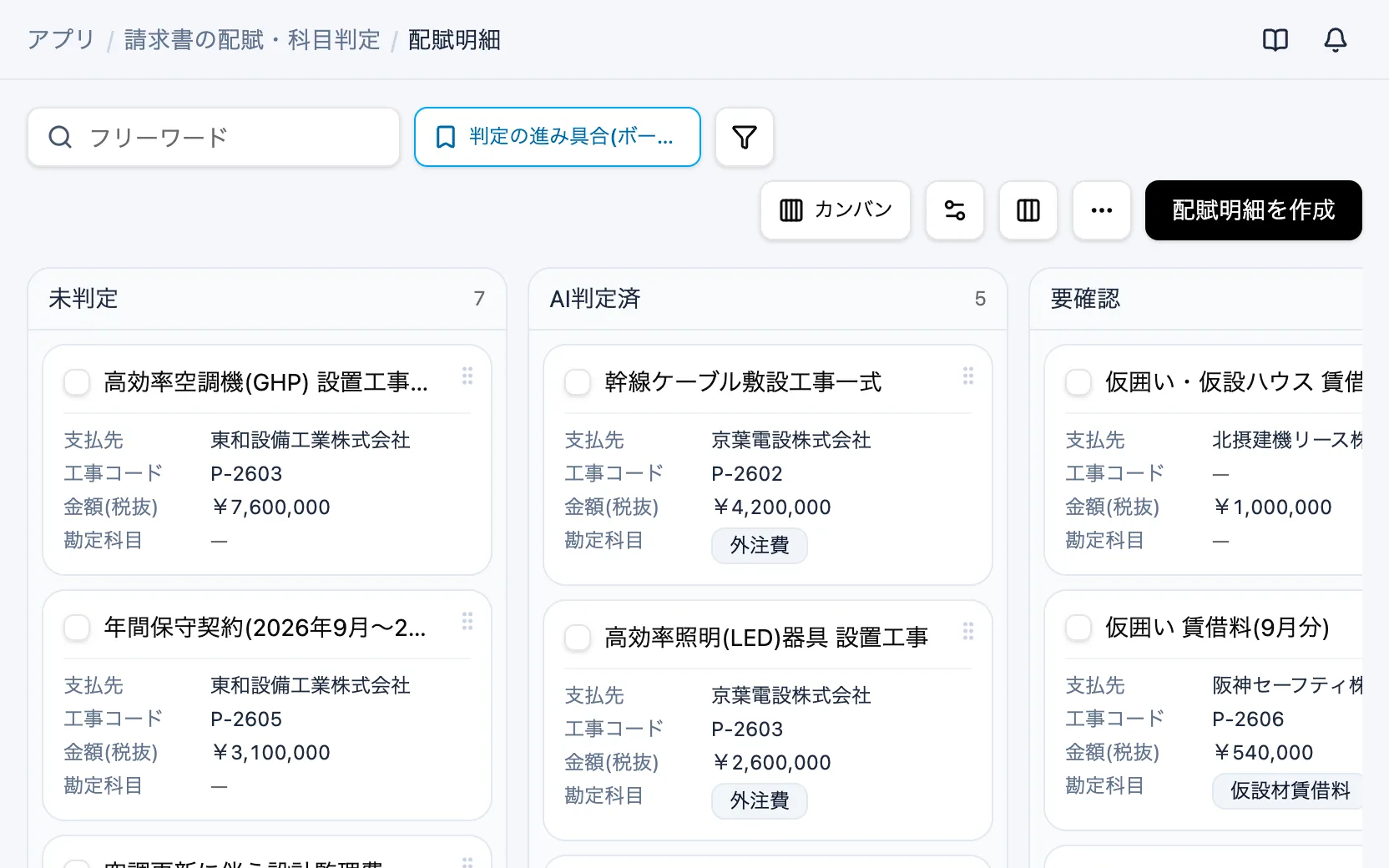This screenshot has height=868, width=1389.
Task: Open column settings icon button
Action: point(1028,210)
